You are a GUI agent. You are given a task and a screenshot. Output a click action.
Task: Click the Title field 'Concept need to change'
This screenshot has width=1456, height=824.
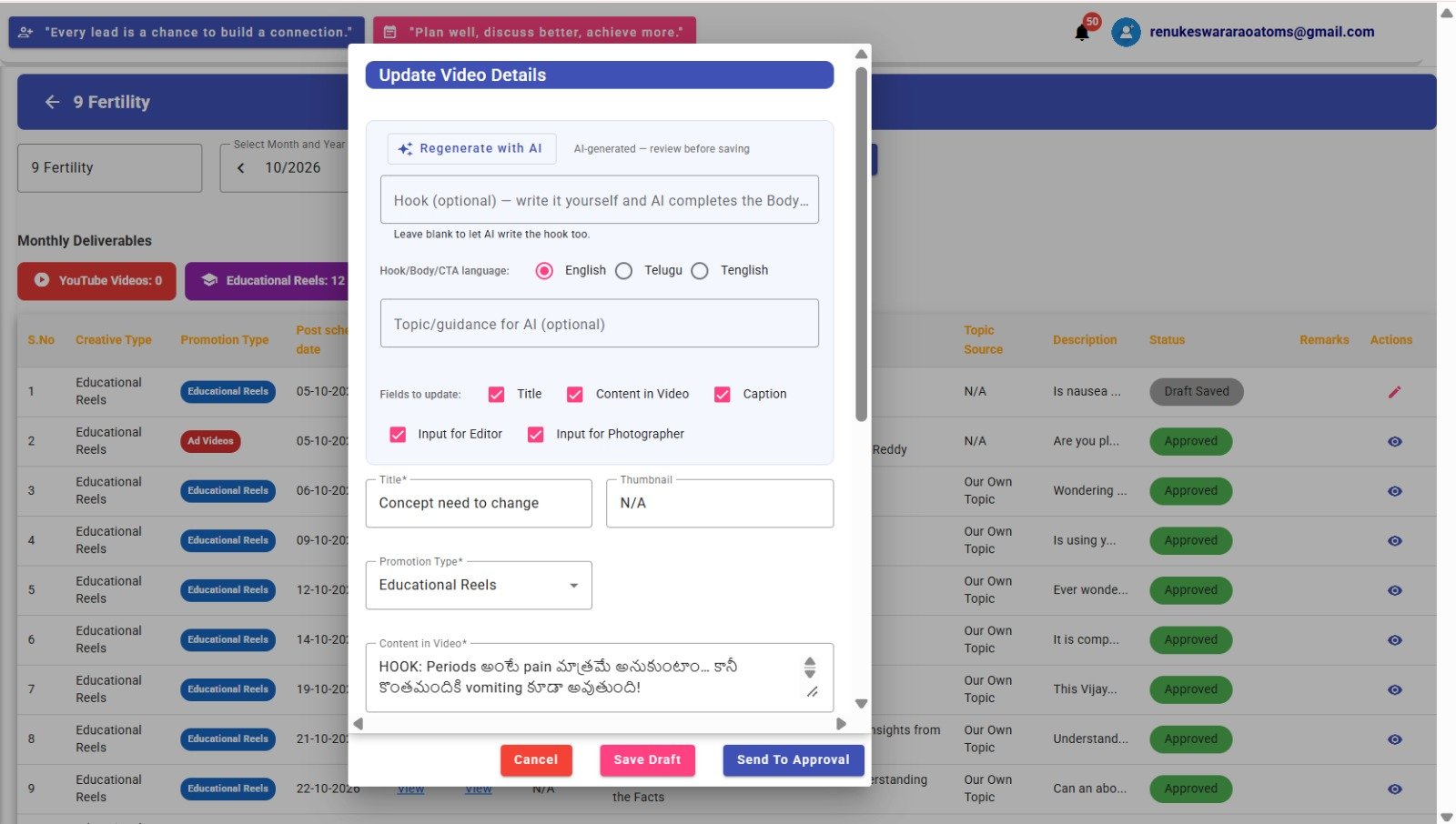pyautogui.click(x=479, y=504)
